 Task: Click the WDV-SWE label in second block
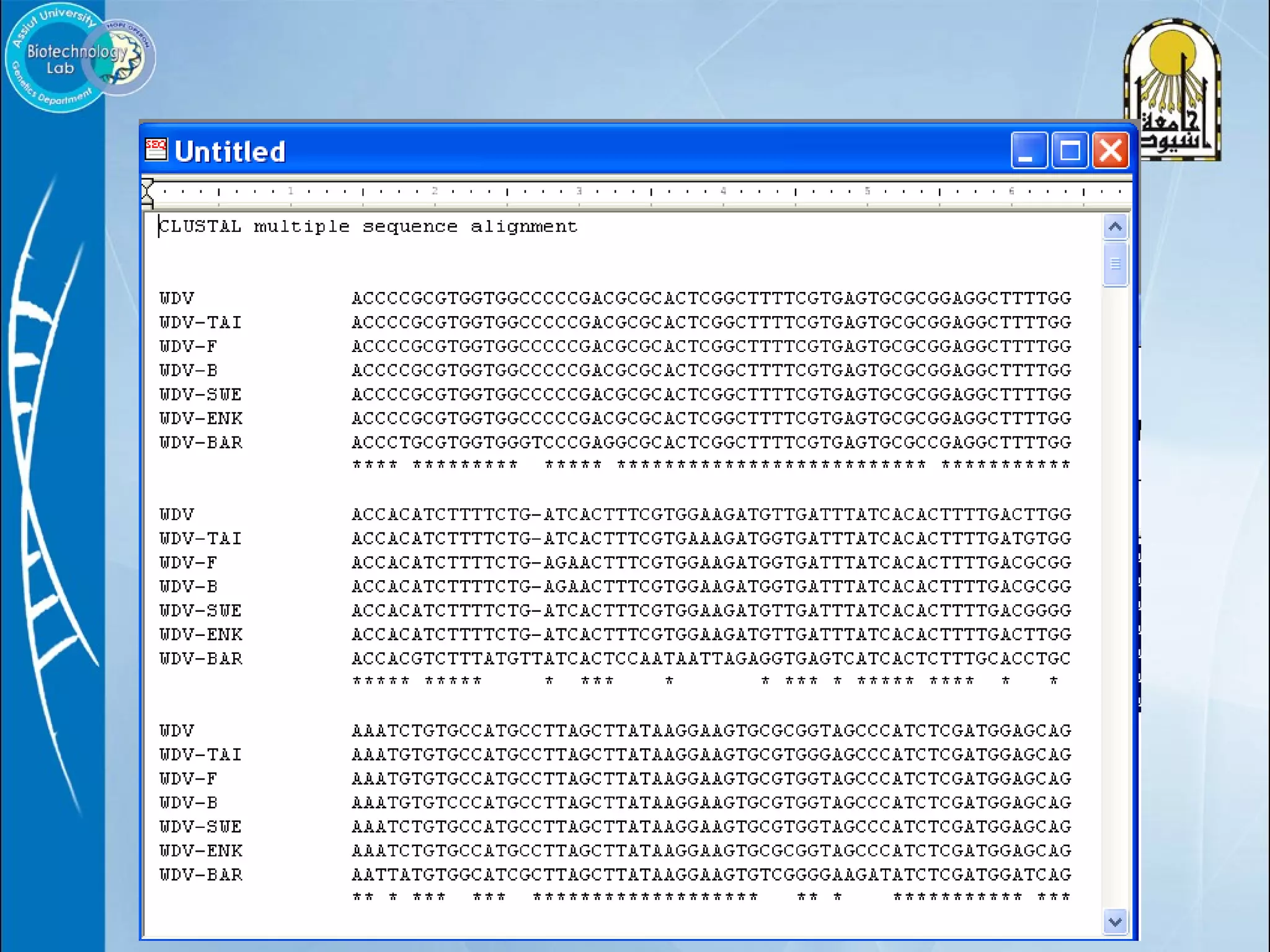coord(200,610)
